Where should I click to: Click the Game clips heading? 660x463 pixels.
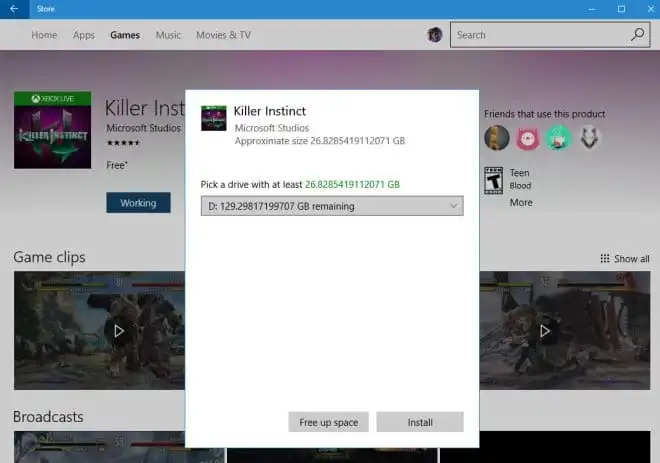(49, 257)
